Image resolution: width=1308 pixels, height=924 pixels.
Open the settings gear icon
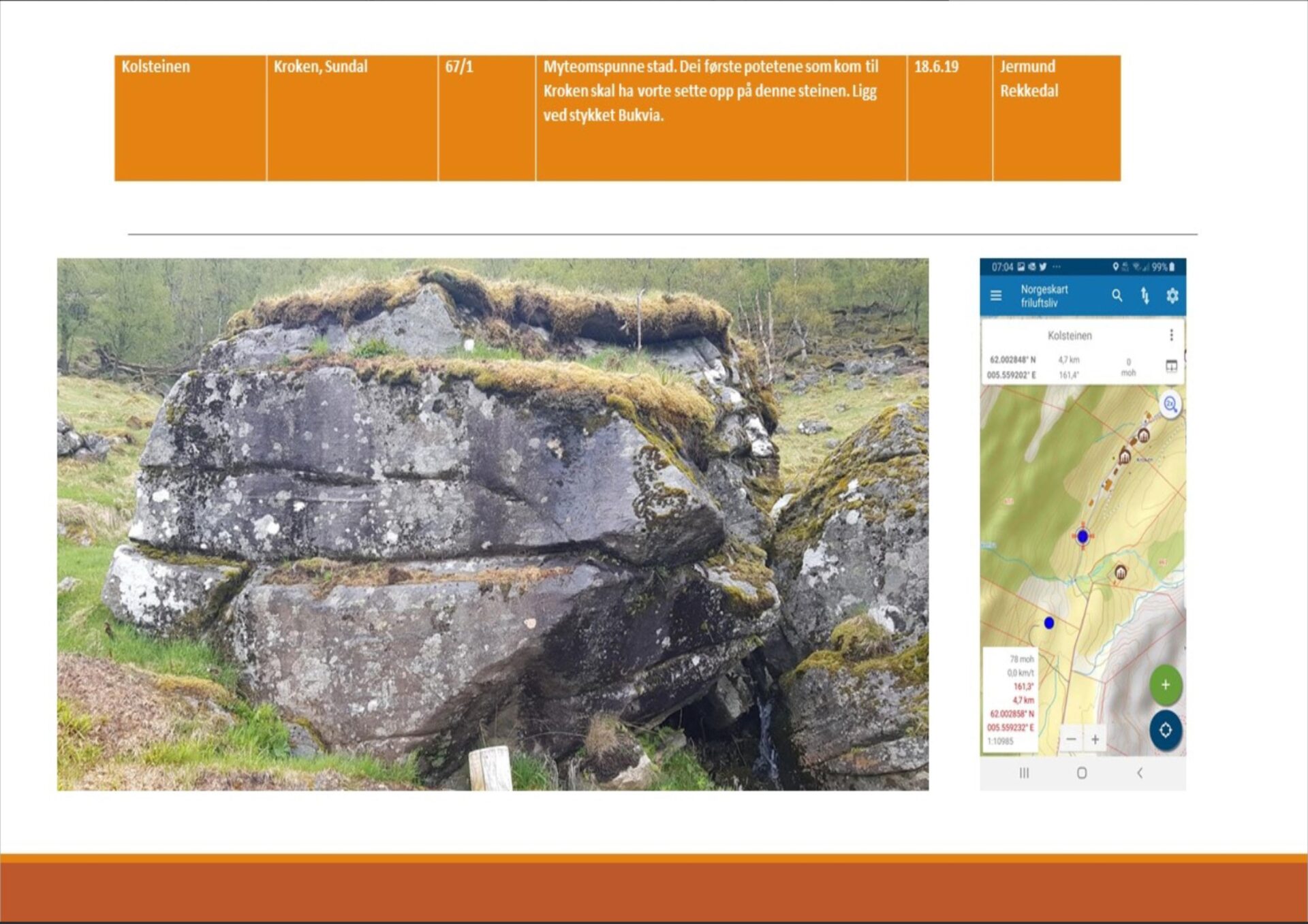[x=1172, y=296]
